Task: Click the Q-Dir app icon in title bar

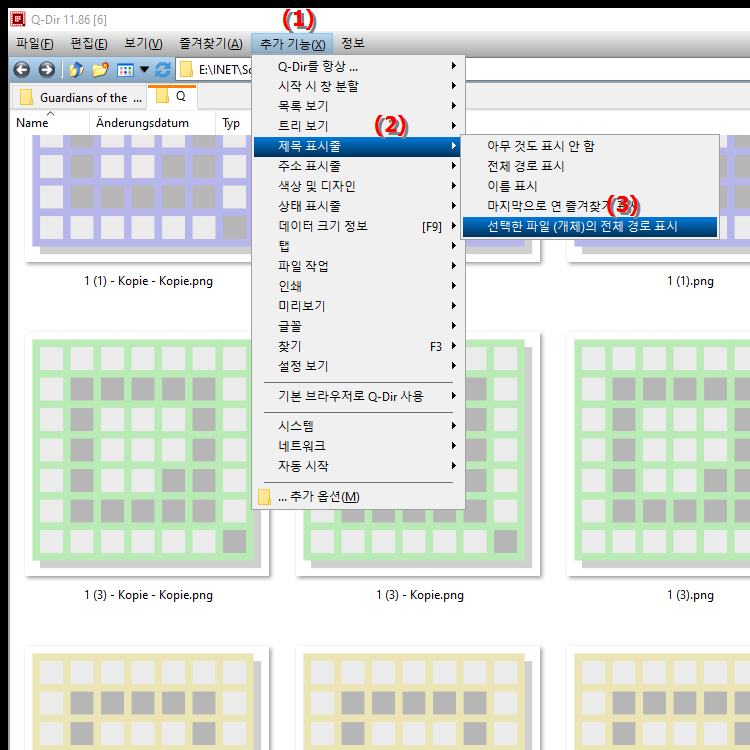Action: [18, 19]
